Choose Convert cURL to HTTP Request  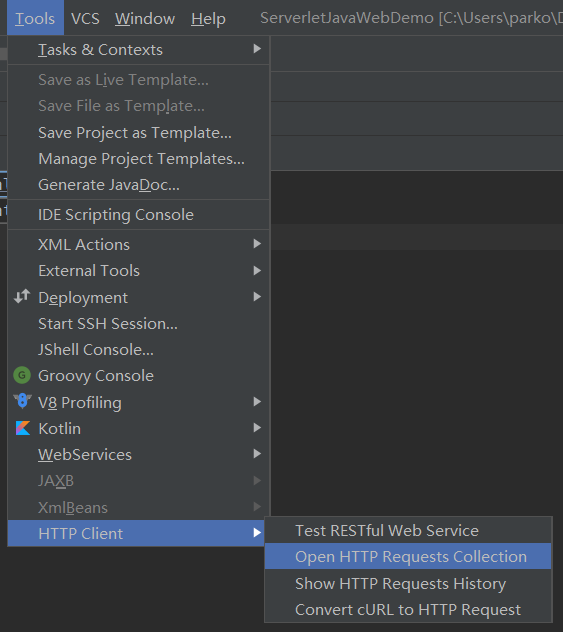[408, 609]
